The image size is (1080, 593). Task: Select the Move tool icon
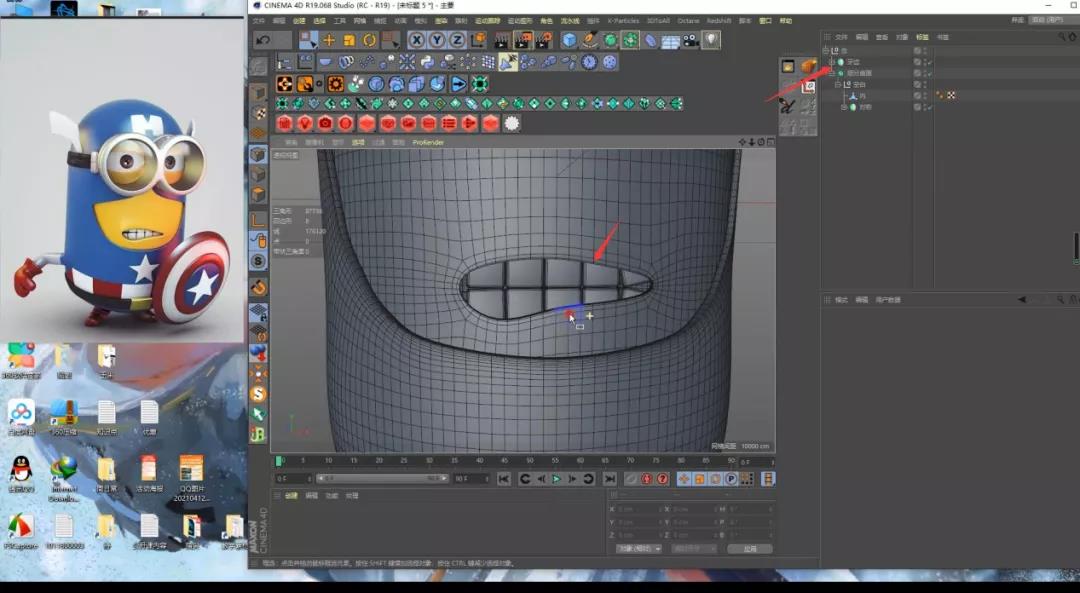pyautogui.click(x=329, y=40)
